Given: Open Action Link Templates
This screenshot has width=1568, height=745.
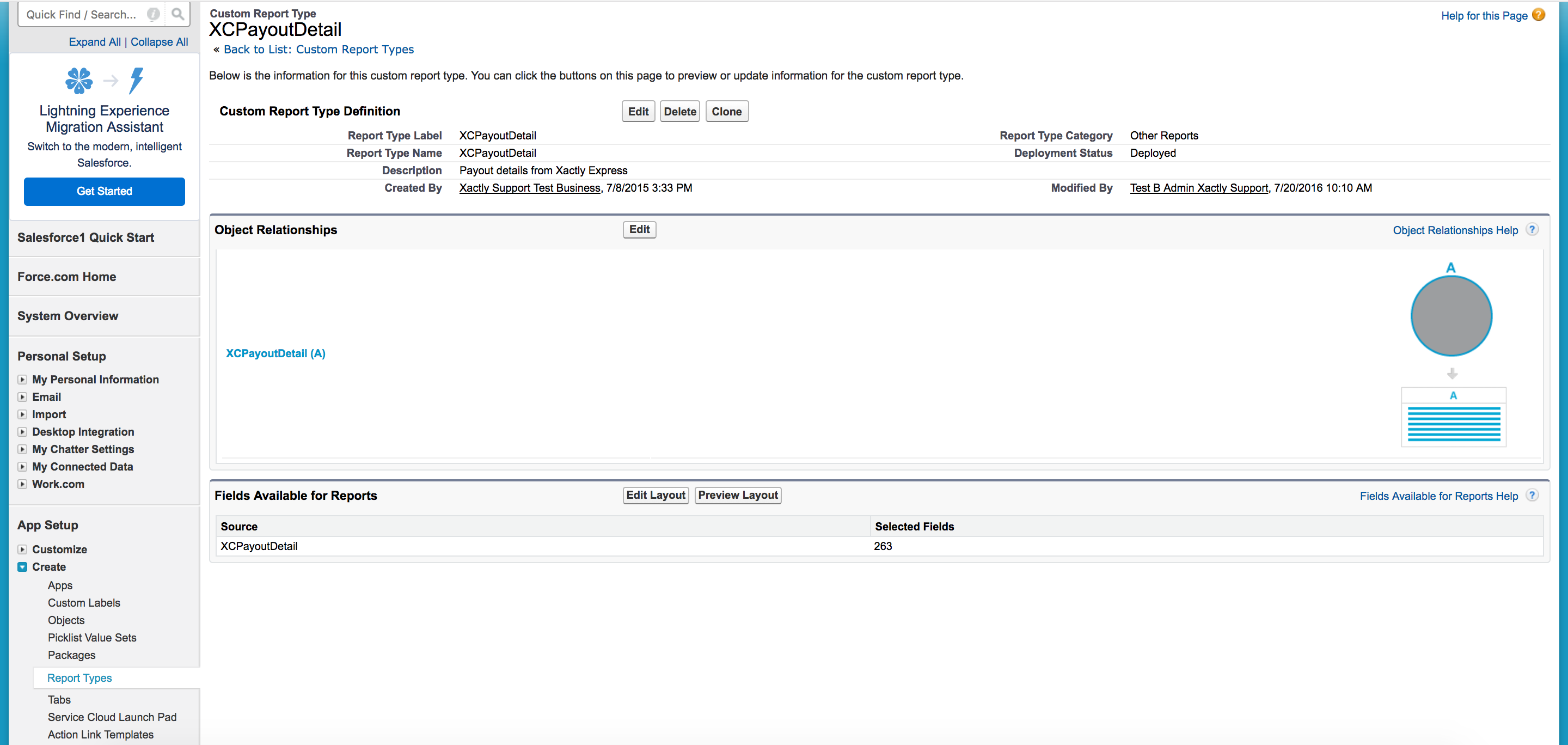Looking at the screenshot, I should coord(100,735).
